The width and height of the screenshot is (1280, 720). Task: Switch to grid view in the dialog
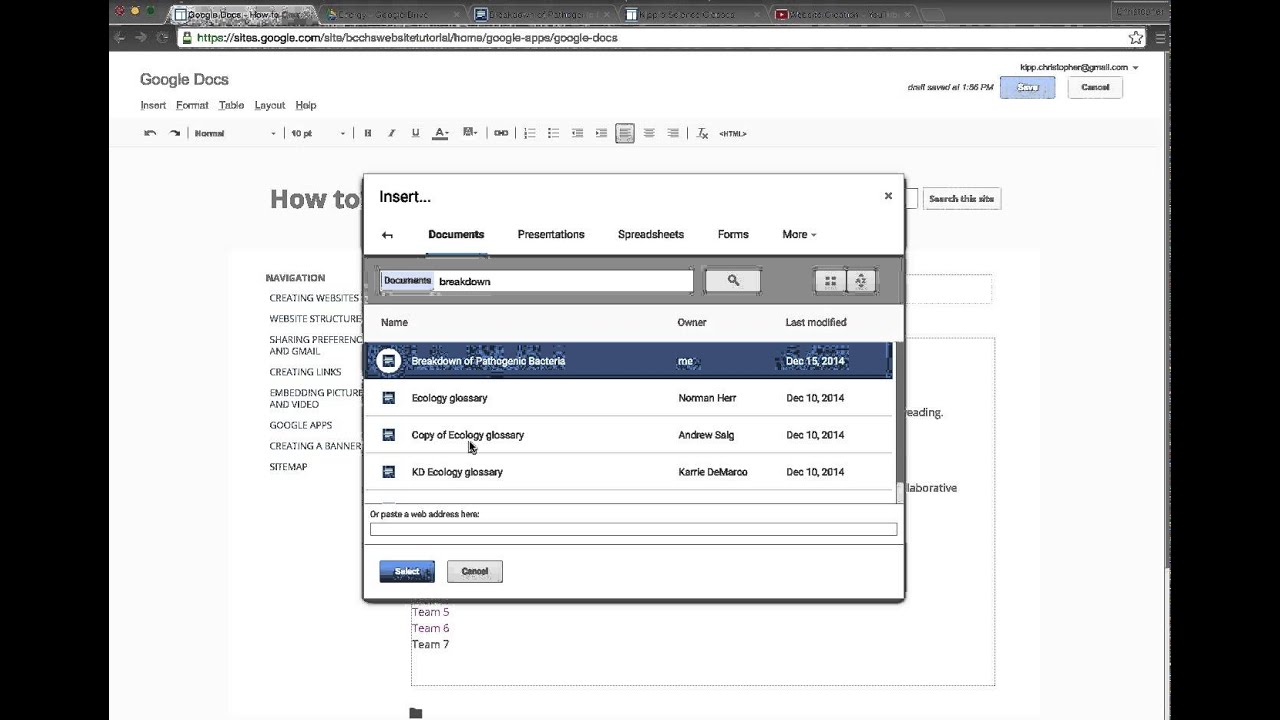(x=830, y=282)
